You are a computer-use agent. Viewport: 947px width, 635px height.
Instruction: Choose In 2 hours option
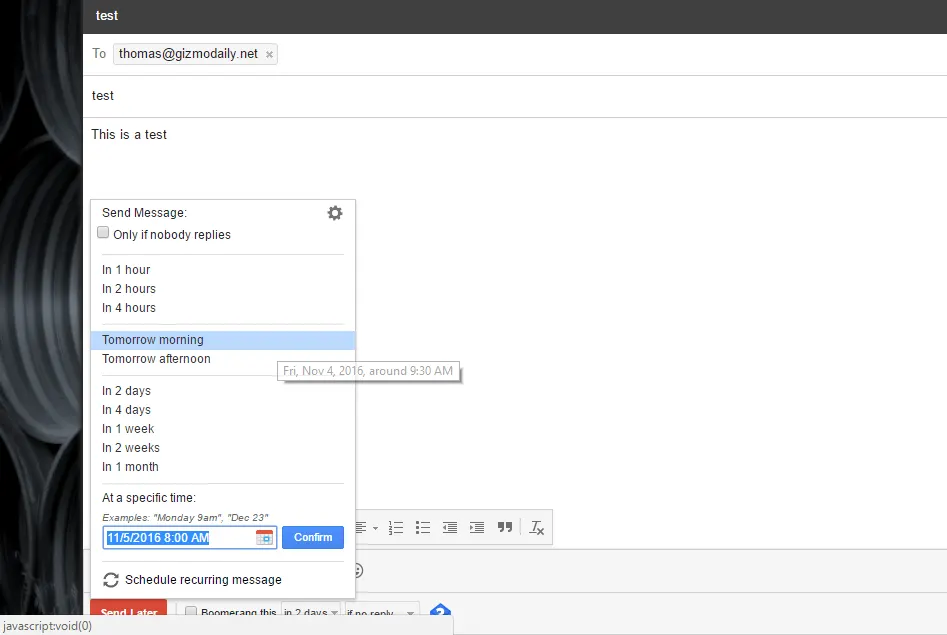223,289
